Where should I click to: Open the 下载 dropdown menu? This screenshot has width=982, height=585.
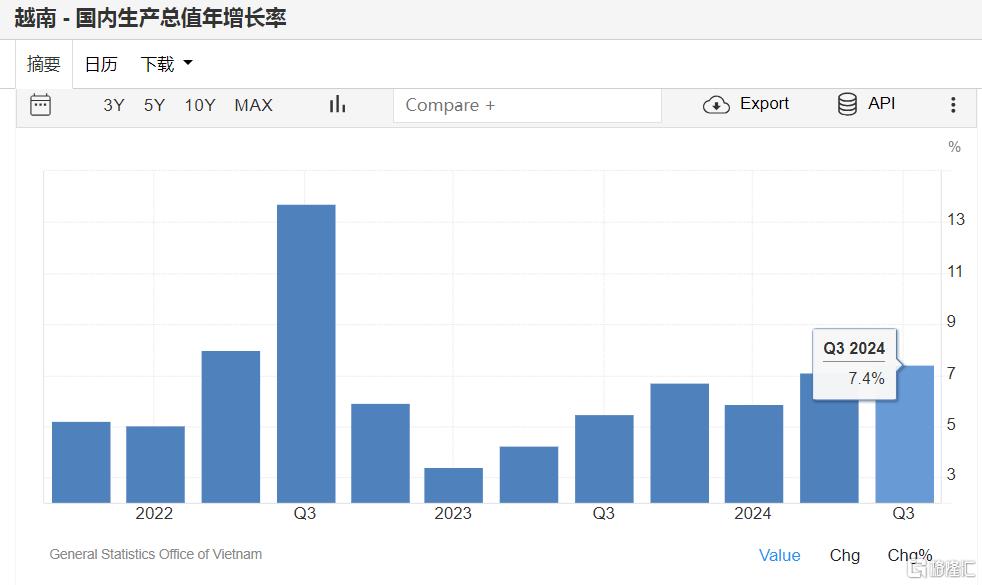(x=166, y=64)
